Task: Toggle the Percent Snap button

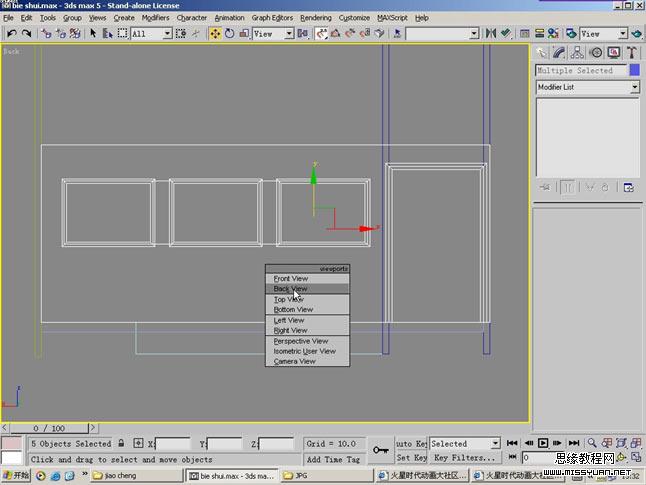Action: 350,33
